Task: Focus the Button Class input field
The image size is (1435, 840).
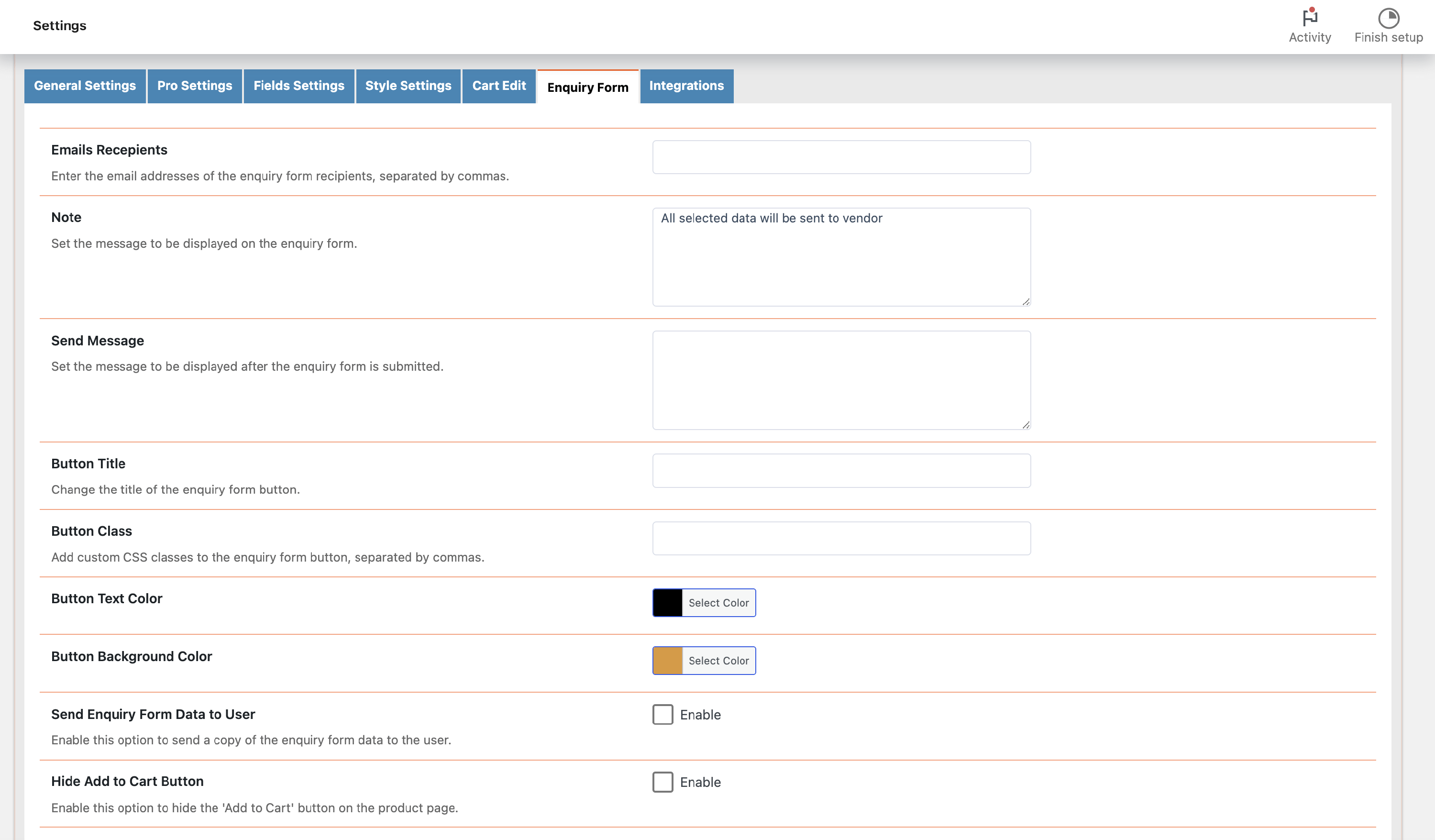Action: click(x=841, y=538)
